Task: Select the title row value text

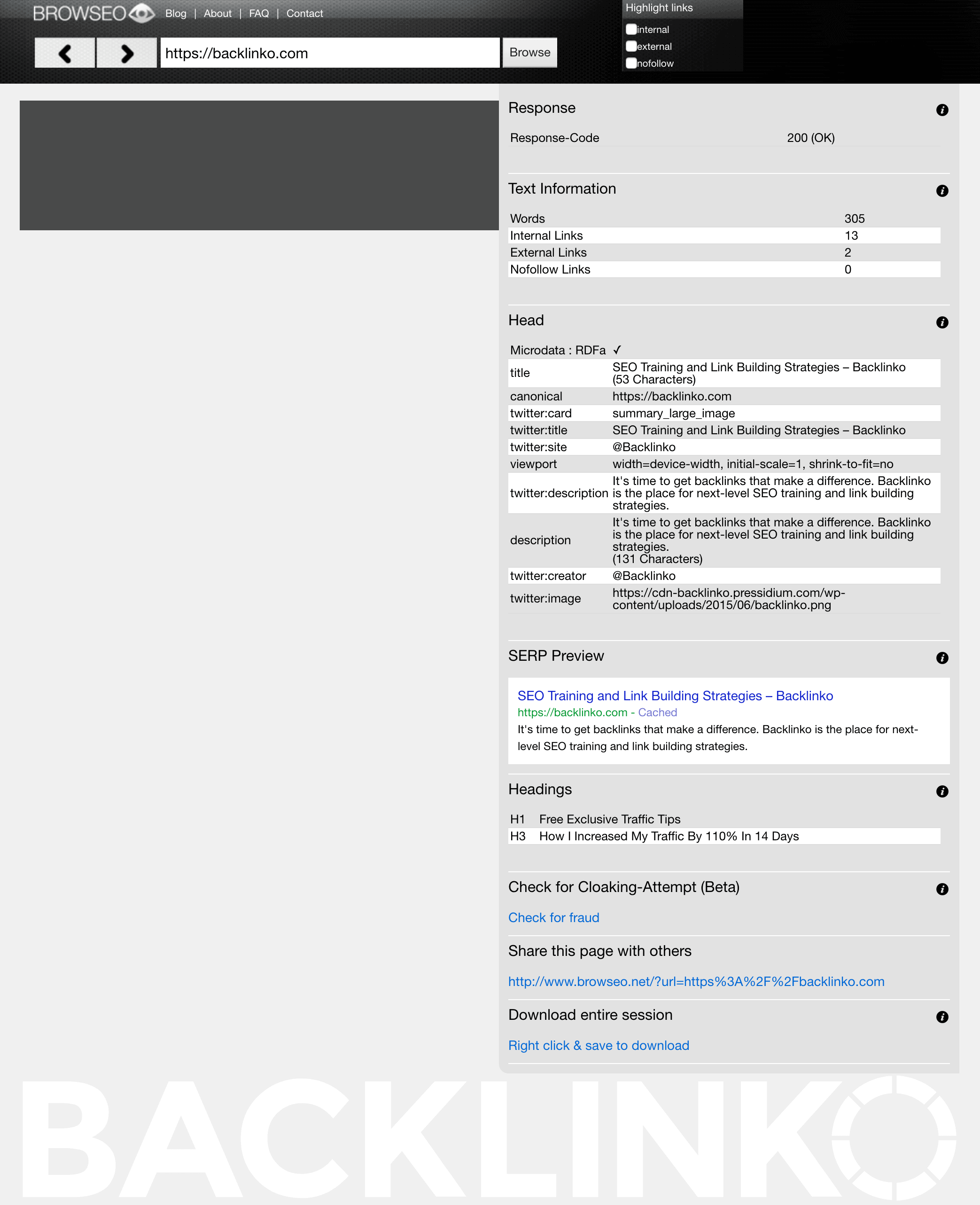Action: 759,373
